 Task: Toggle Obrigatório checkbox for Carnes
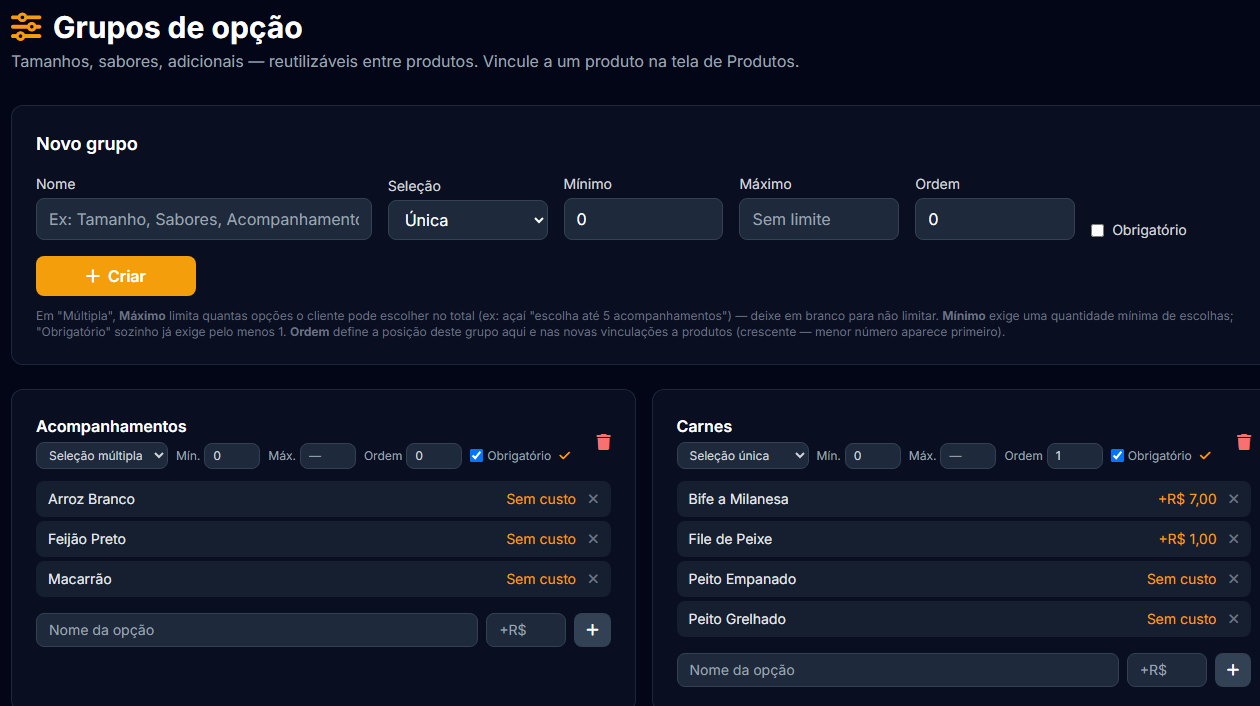tap(1117, 456)
